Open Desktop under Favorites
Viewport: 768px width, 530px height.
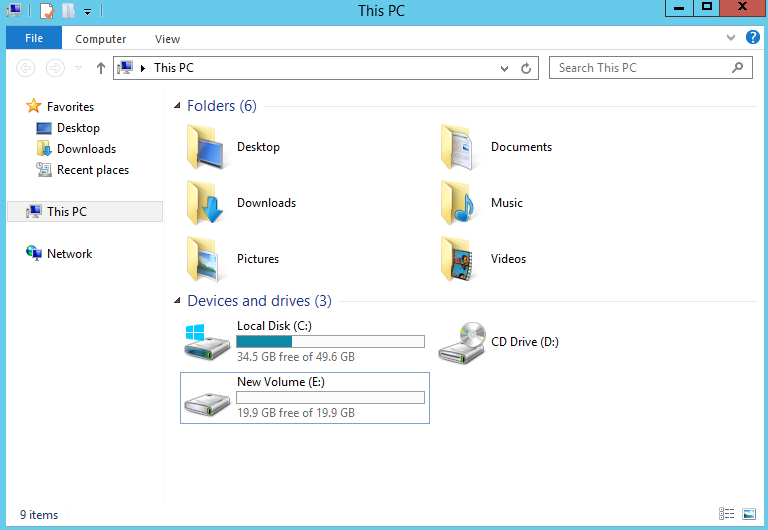[78, 128]
